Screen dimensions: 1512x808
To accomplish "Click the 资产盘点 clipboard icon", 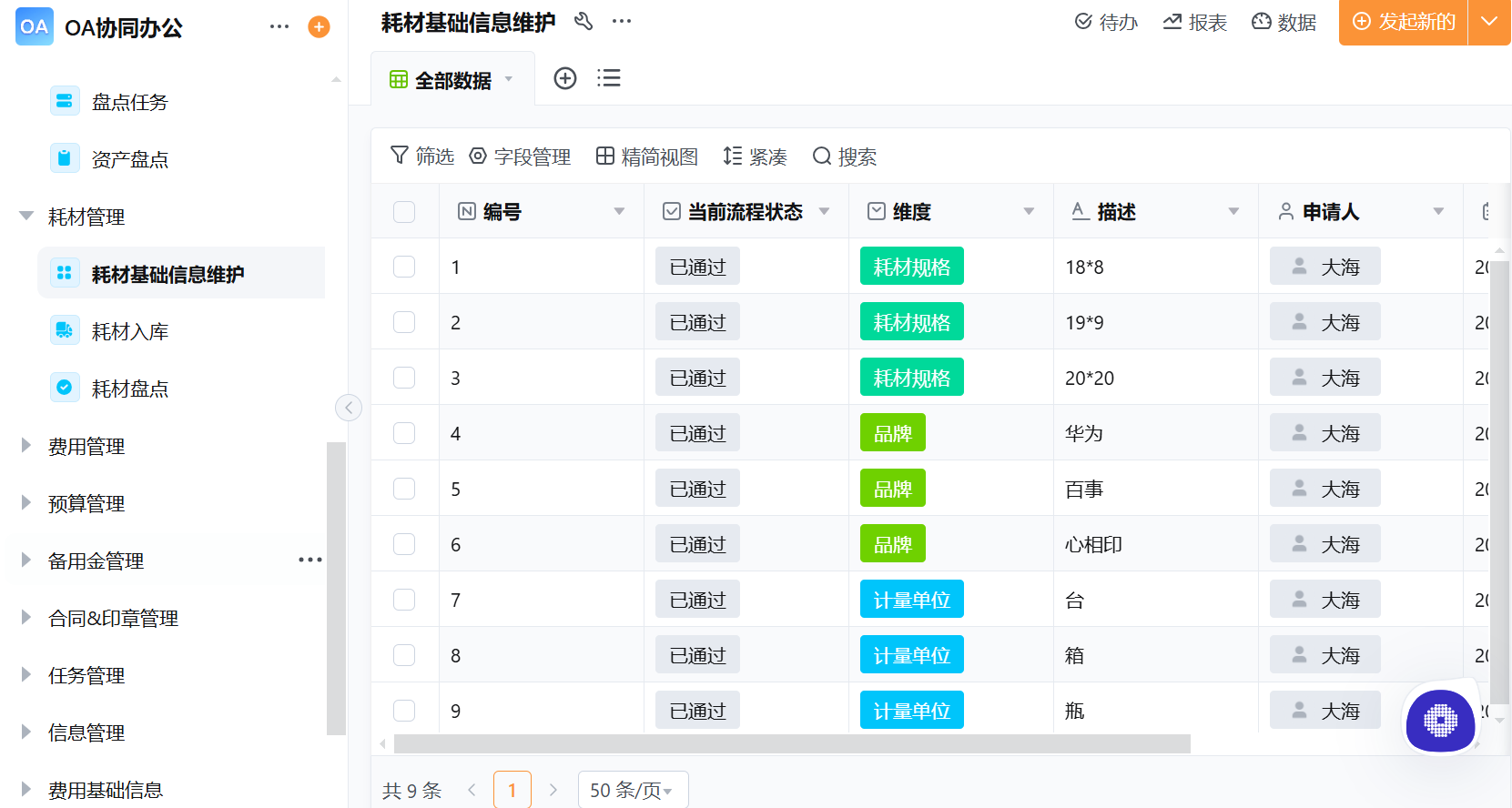I will [64, 158].
